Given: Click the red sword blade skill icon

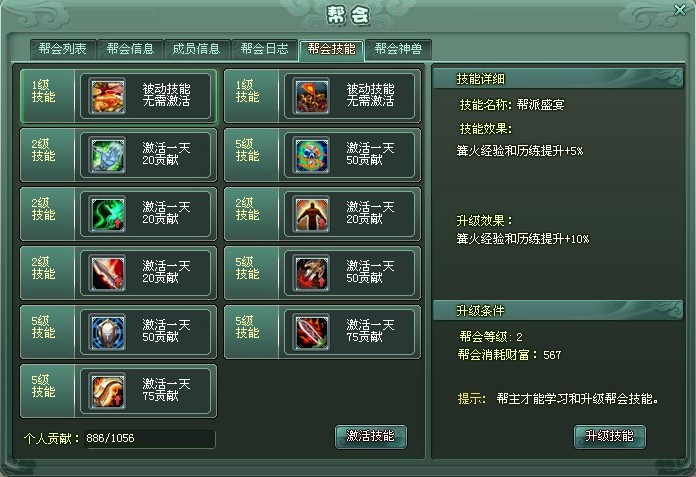Looking at the screenshot, I should tap(107, 273).
